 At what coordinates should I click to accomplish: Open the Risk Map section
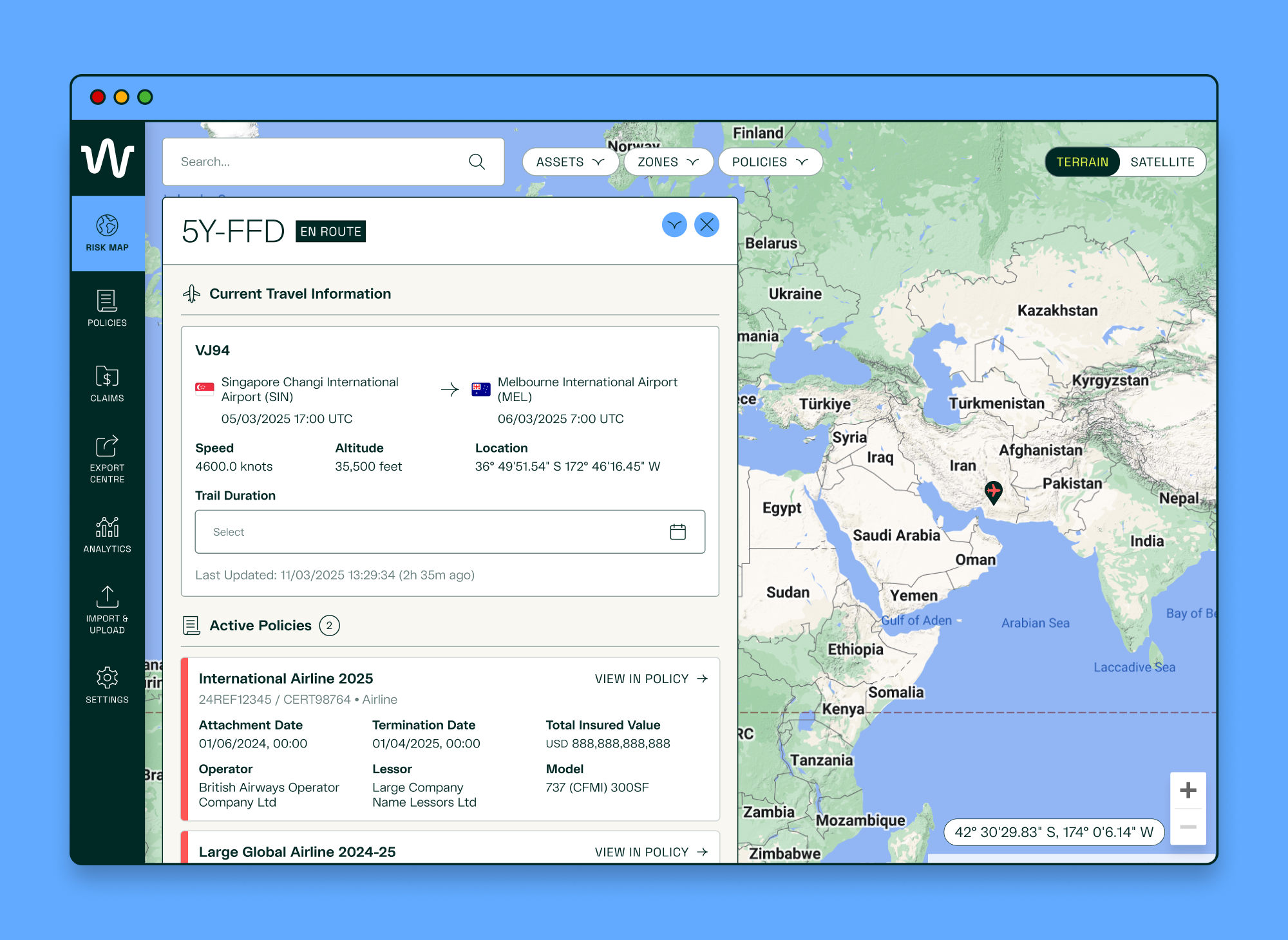click(x=108, y=233)
